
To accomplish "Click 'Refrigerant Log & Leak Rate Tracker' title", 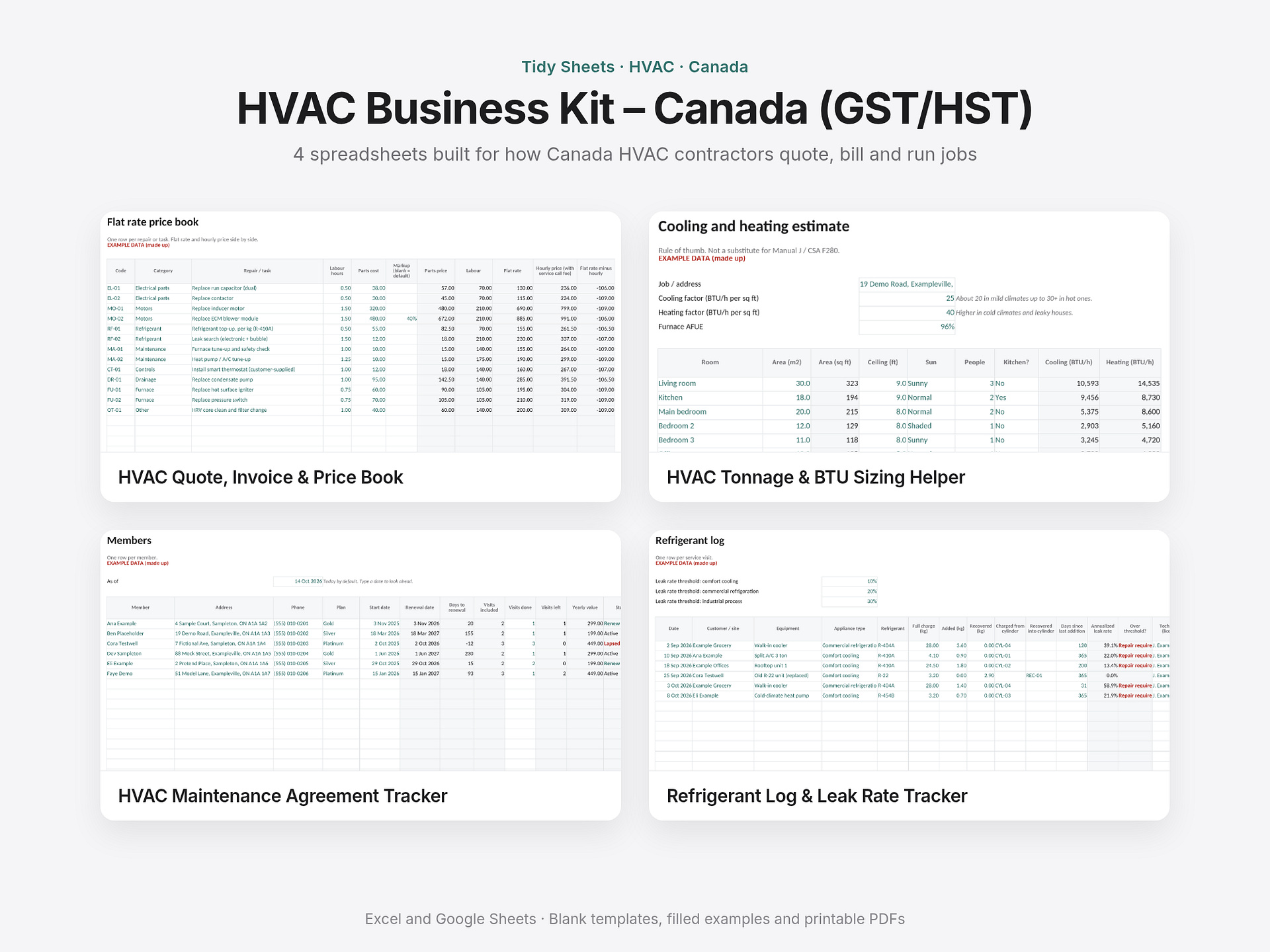I will point(817,796).
